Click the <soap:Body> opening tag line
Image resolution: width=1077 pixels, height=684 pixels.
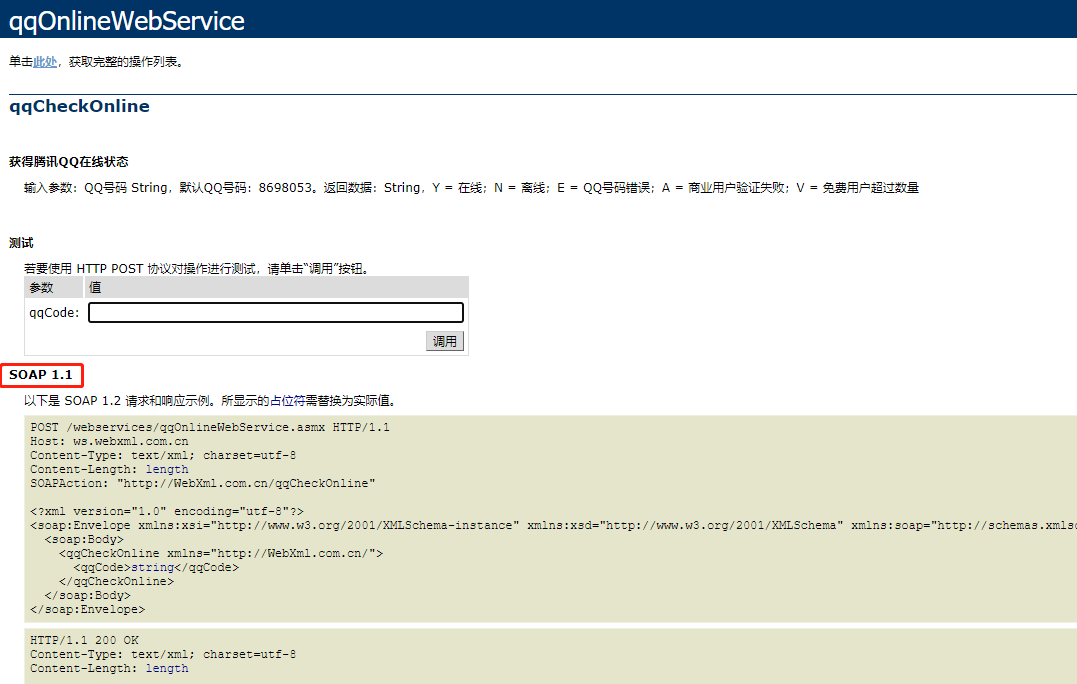84,540
